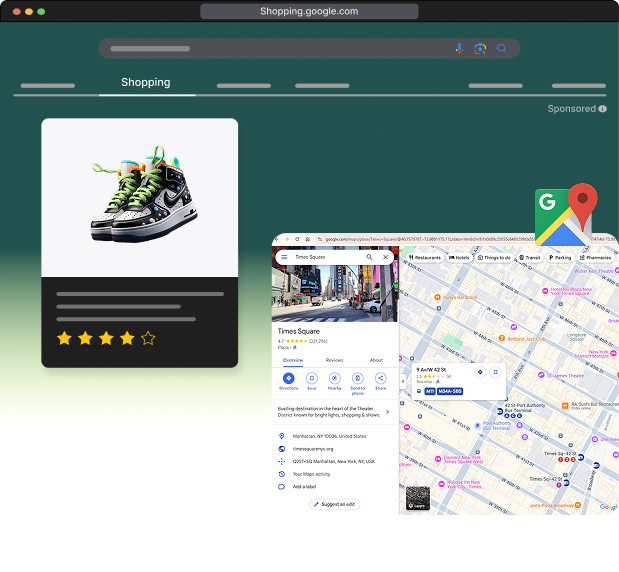619x572 pixels.
Task: Click the Suggest an edit button
Action: tap(334, 504)
